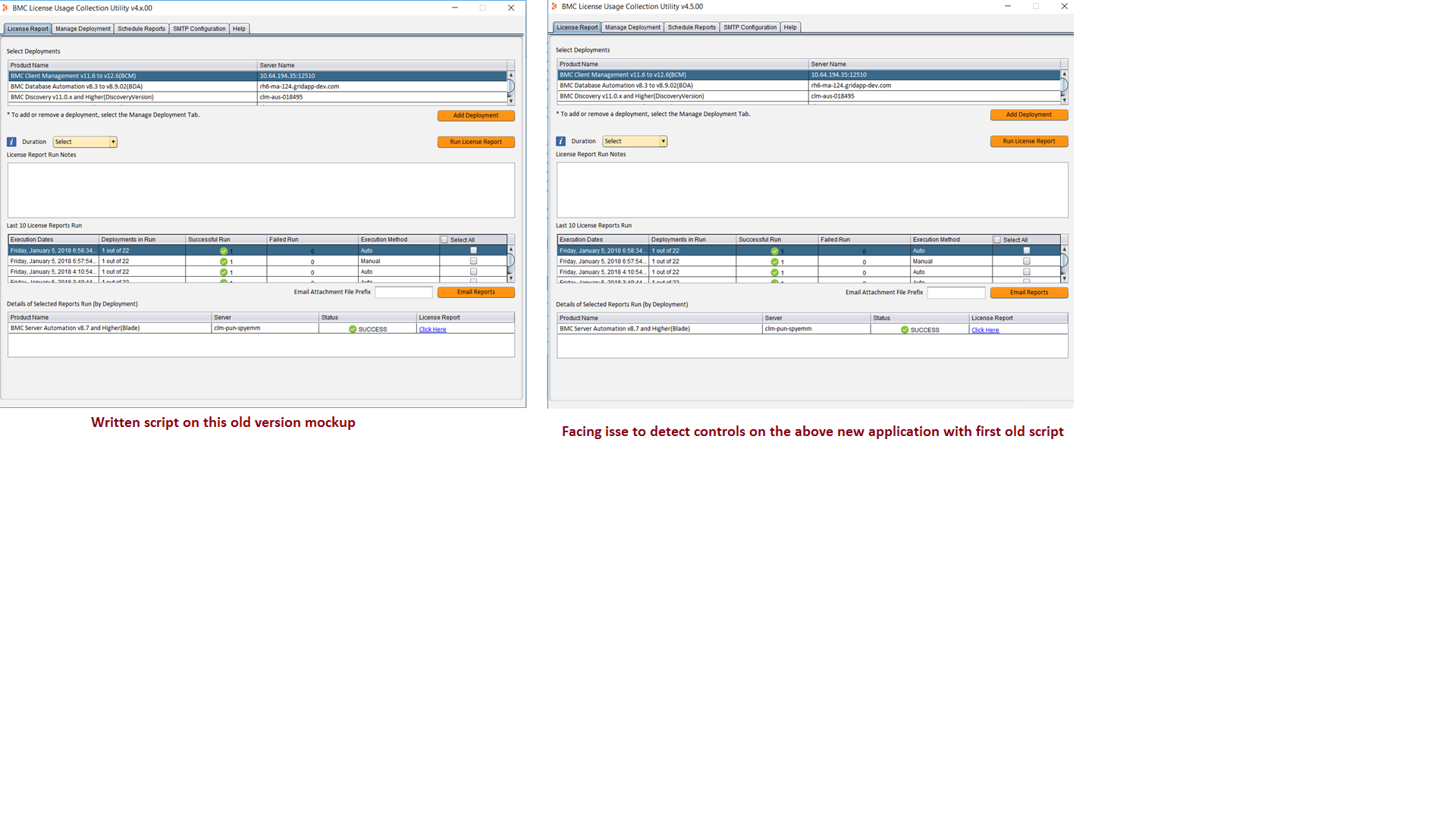The image size is (1456, 819).
Task: Click Duration info icon in v4.5.00 window
Action: point(560,141)
